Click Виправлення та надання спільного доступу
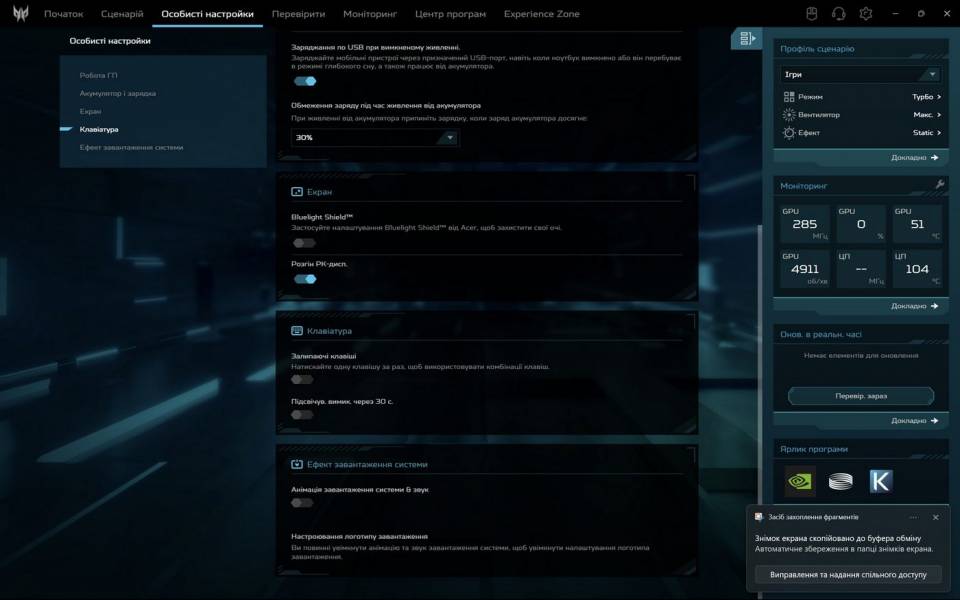Viewport: 960px width, 600px height. [848, 575]
